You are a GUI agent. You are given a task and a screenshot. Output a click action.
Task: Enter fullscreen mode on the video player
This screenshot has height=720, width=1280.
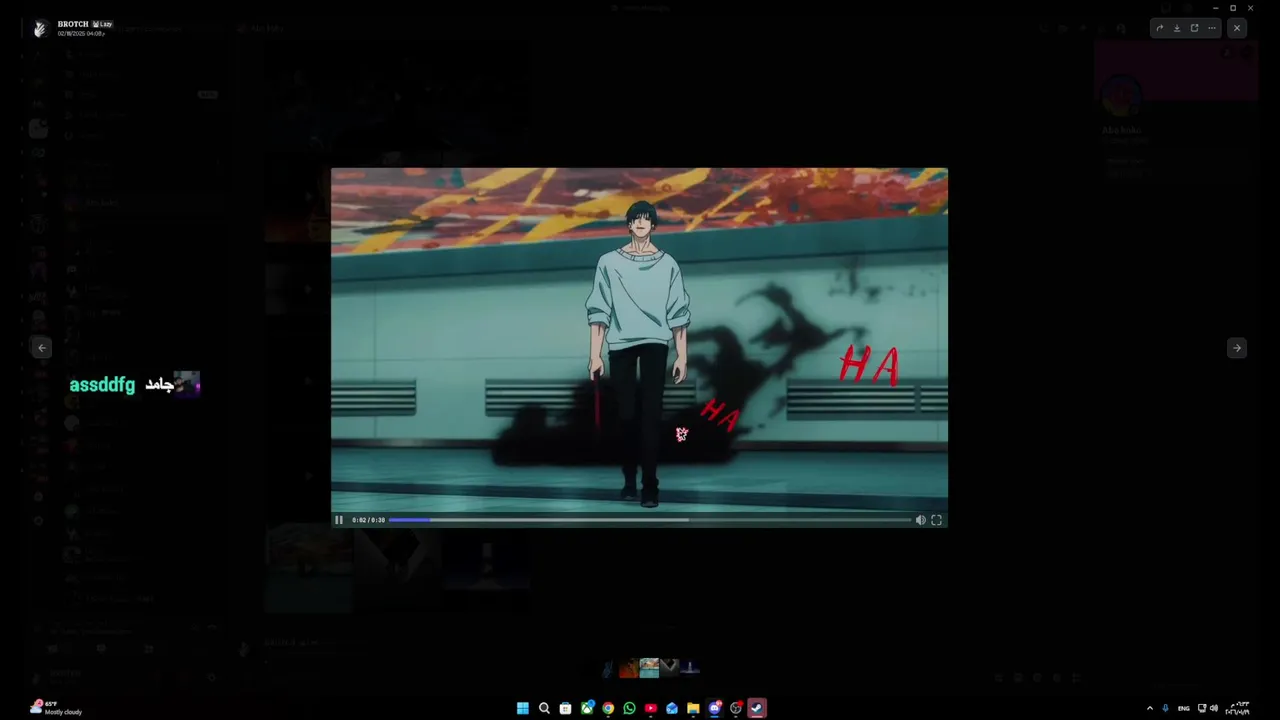937,520
